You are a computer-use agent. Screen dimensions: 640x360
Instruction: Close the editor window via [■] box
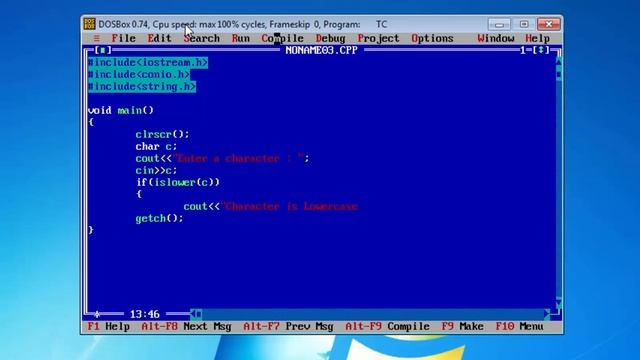pyautogui.click(x=103, y=50)
